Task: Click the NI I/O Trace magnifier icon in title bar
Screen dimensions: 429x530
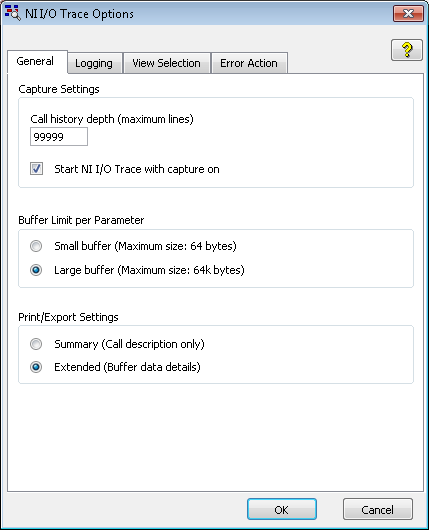Action: (13, 13)
